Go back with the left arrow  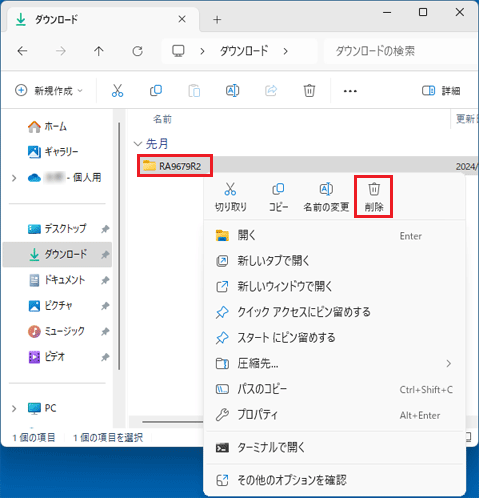(x=22, y=51)
